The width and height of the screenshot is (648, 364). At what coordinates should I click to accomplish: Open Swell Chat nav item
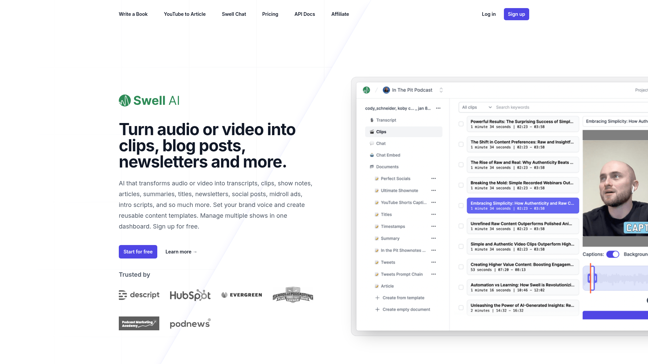234,14
